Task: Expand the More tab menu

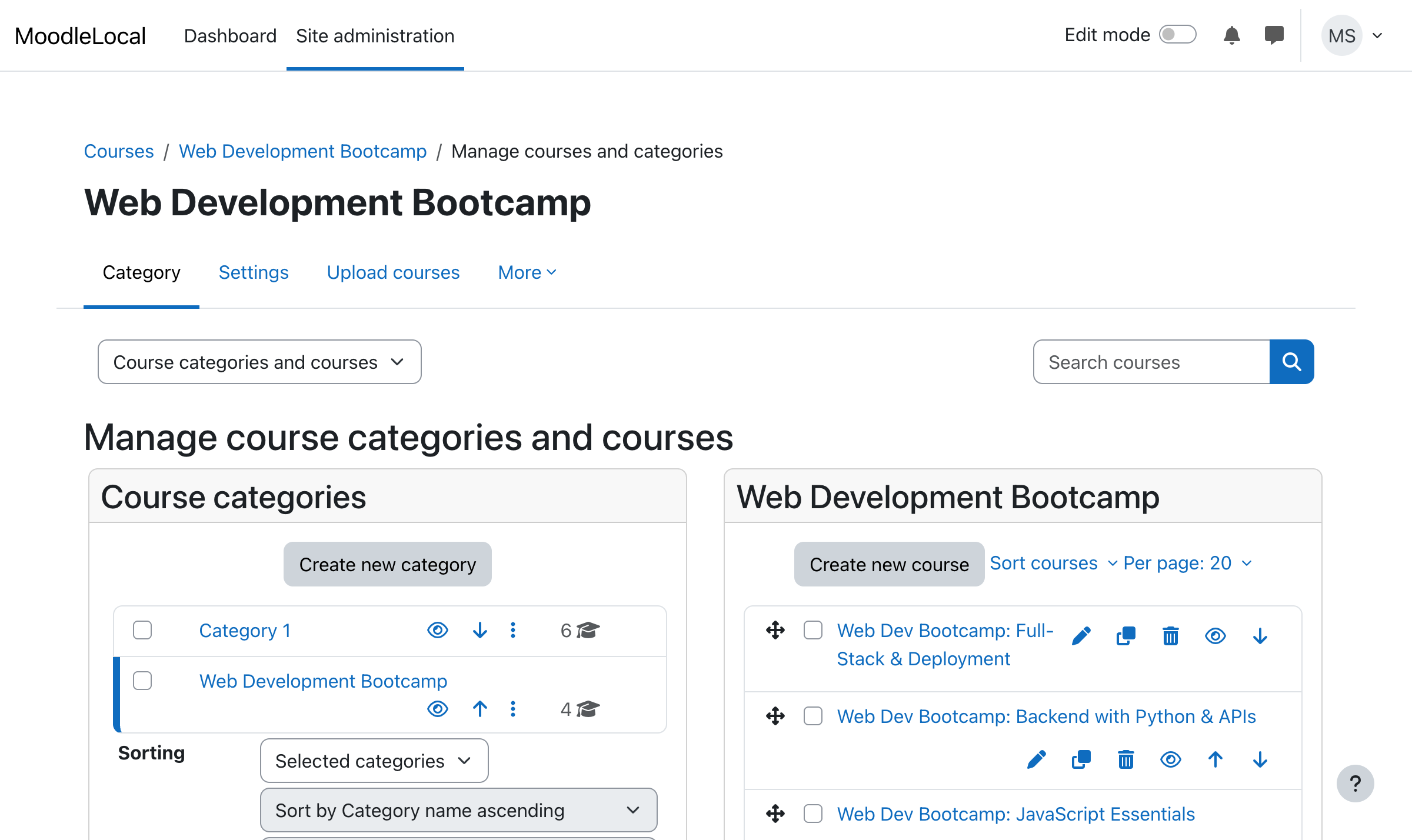Action: point(527,272)
